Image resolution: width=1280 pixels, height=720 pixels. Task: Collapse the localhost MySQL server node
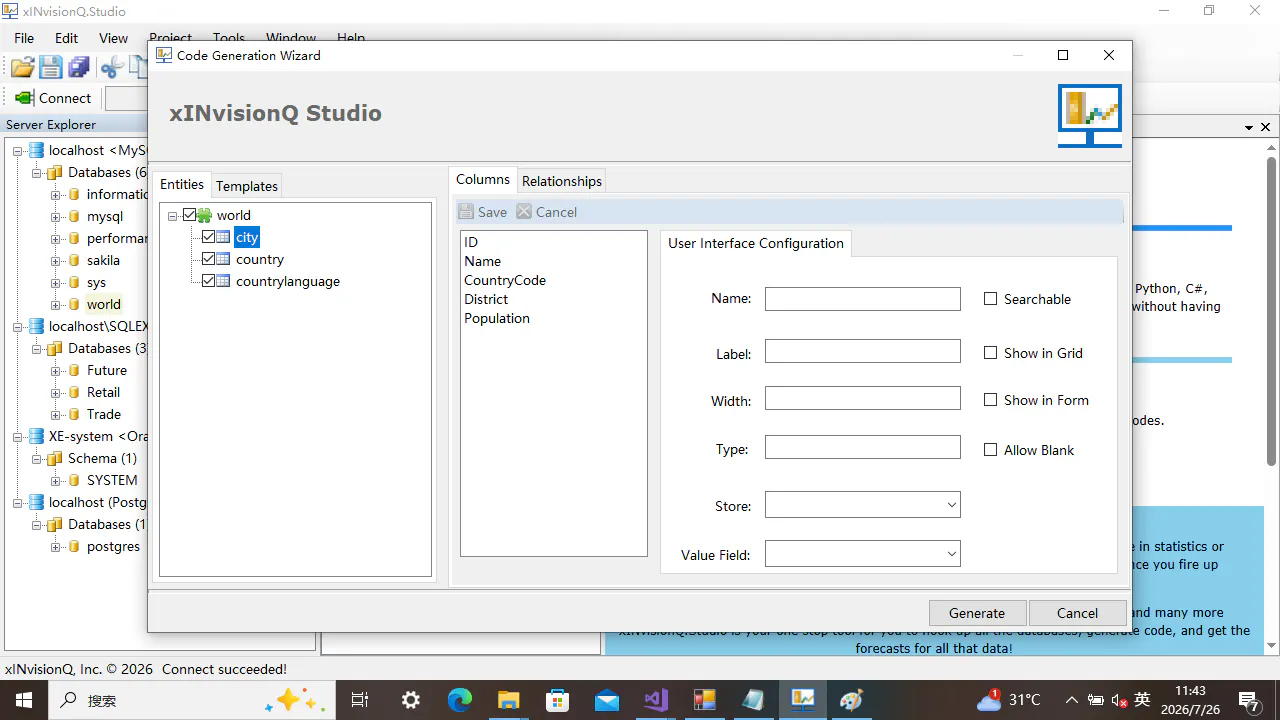click(x=18, y=150)
